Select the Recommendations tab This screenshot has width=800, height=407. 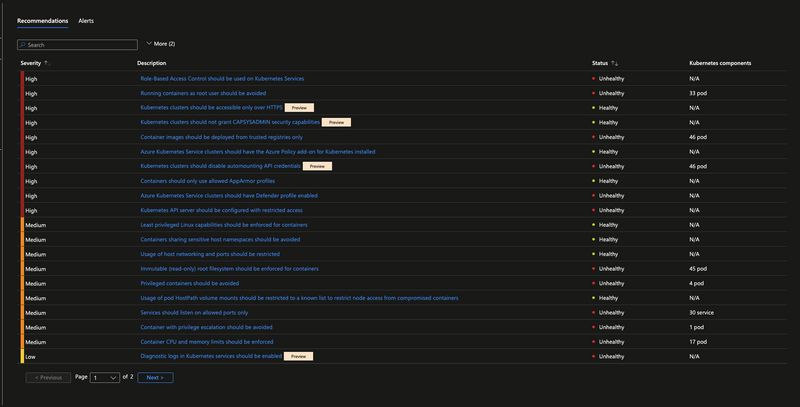43,20
